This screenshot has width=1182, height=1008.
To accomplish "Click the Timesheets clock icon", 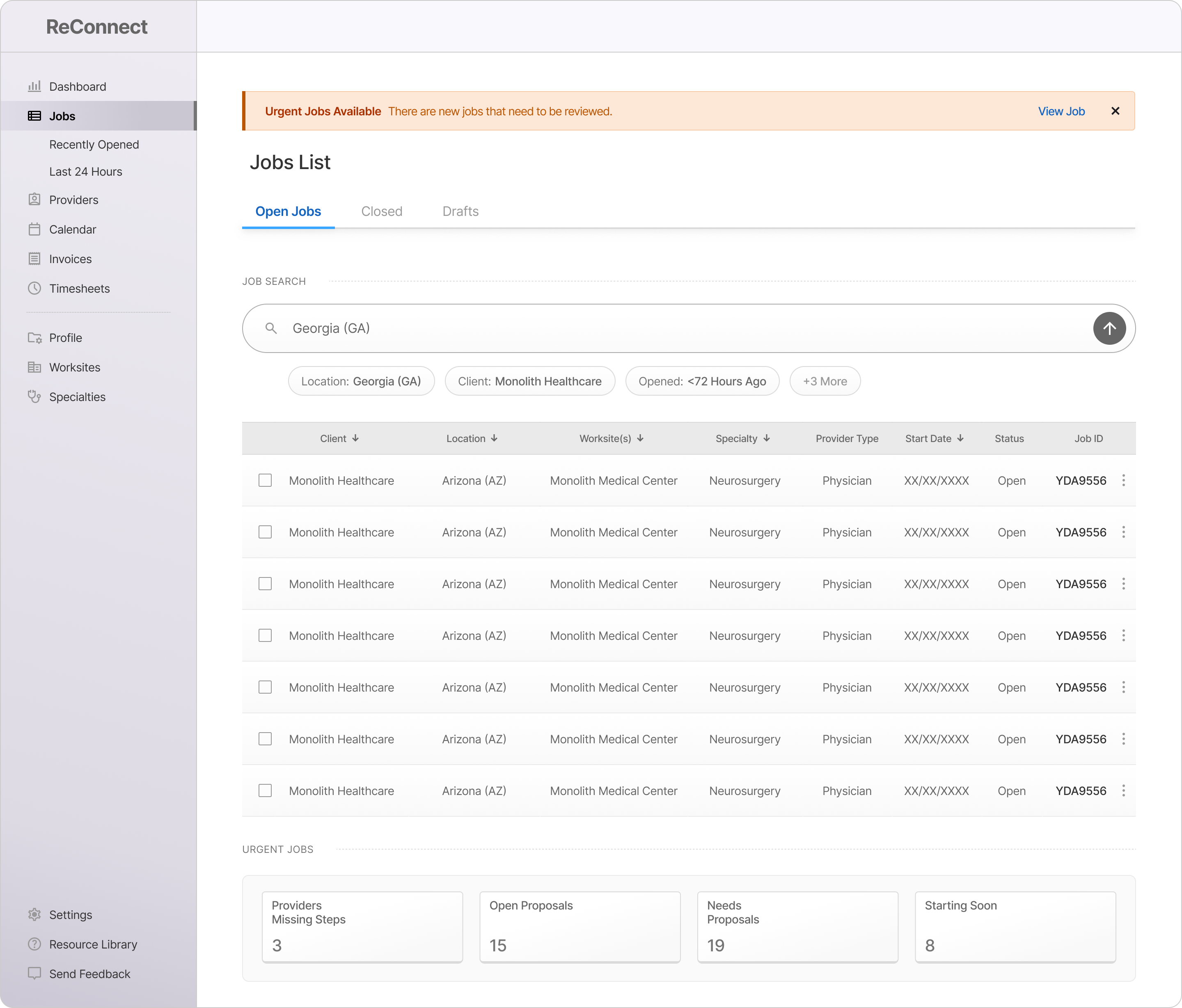I will [x=34, y=288].
